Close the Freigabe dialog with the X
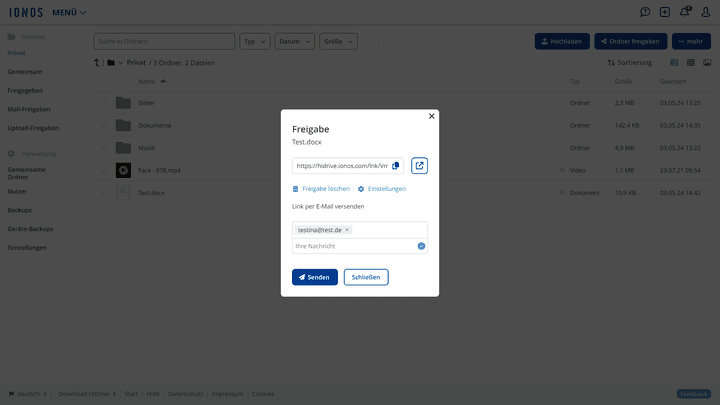The image size is (720, 405). pyautogui.click(x=432, y=116)
